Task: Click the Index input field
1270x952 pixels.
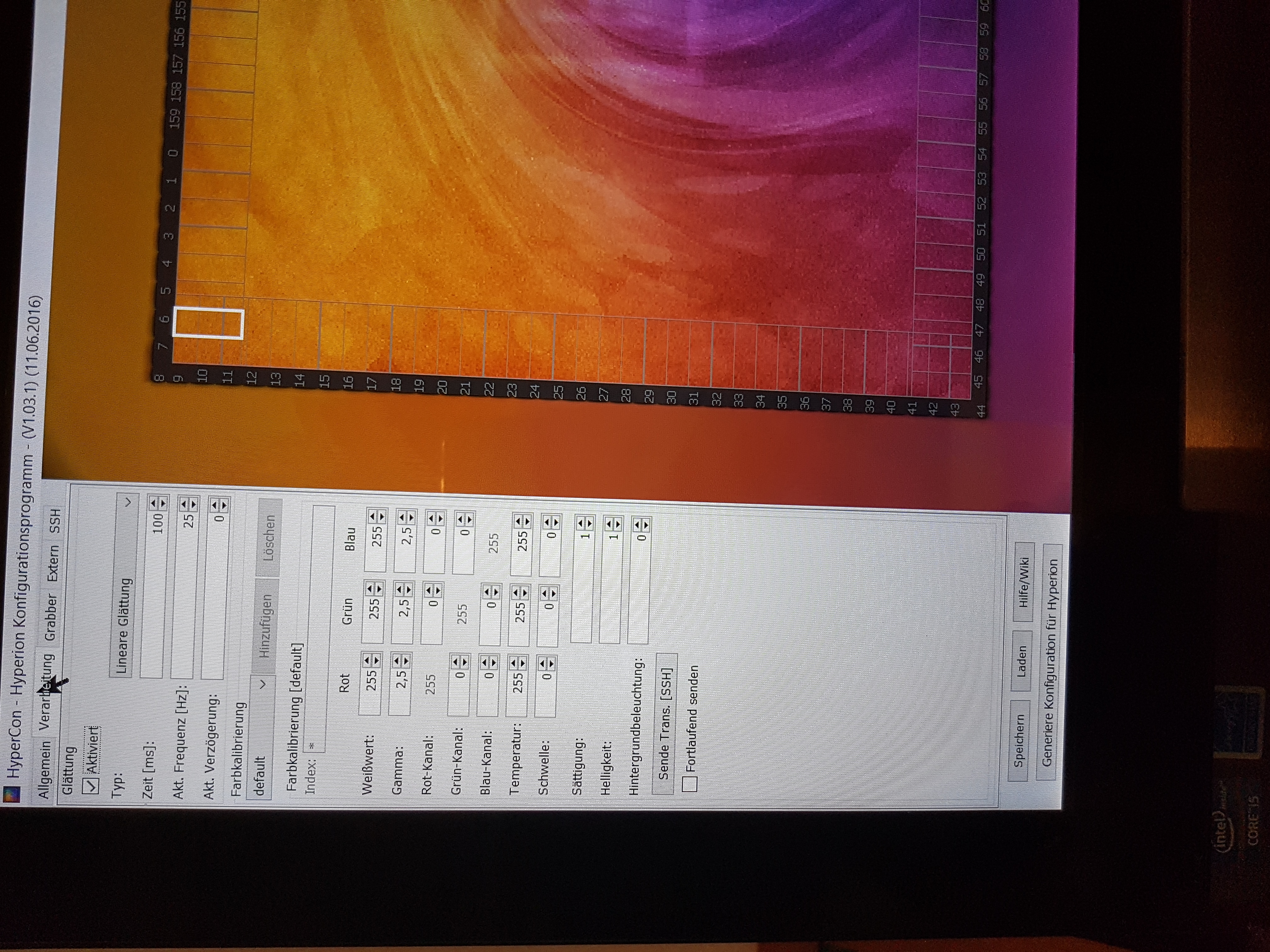Action: 319,628
